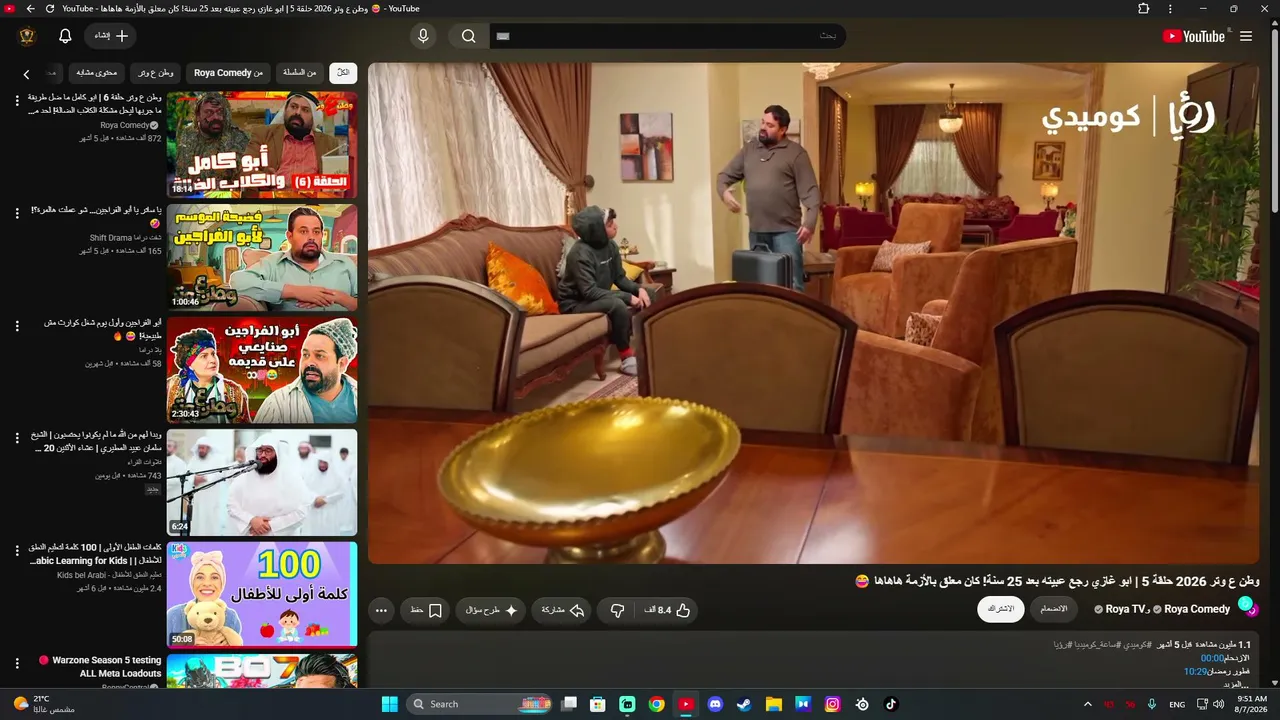Reload the page with refresh button

point(50,9)
